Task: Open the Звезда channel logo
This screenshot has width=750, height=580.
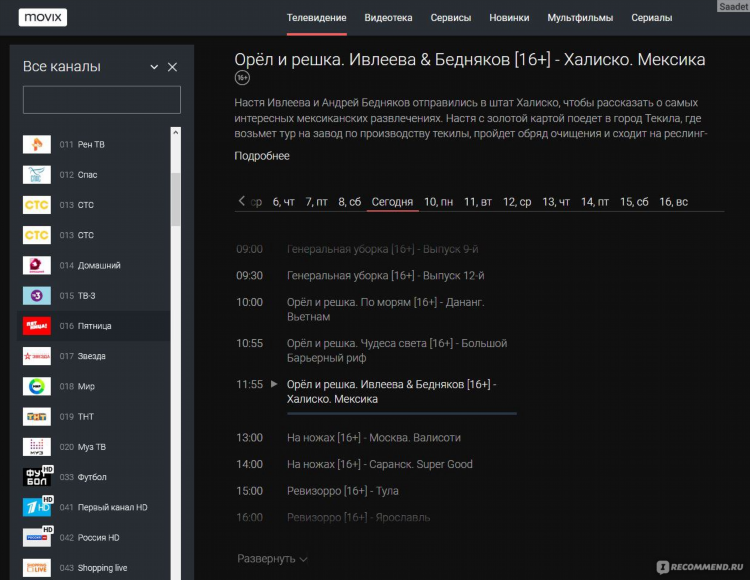Action: click(37, 356)
